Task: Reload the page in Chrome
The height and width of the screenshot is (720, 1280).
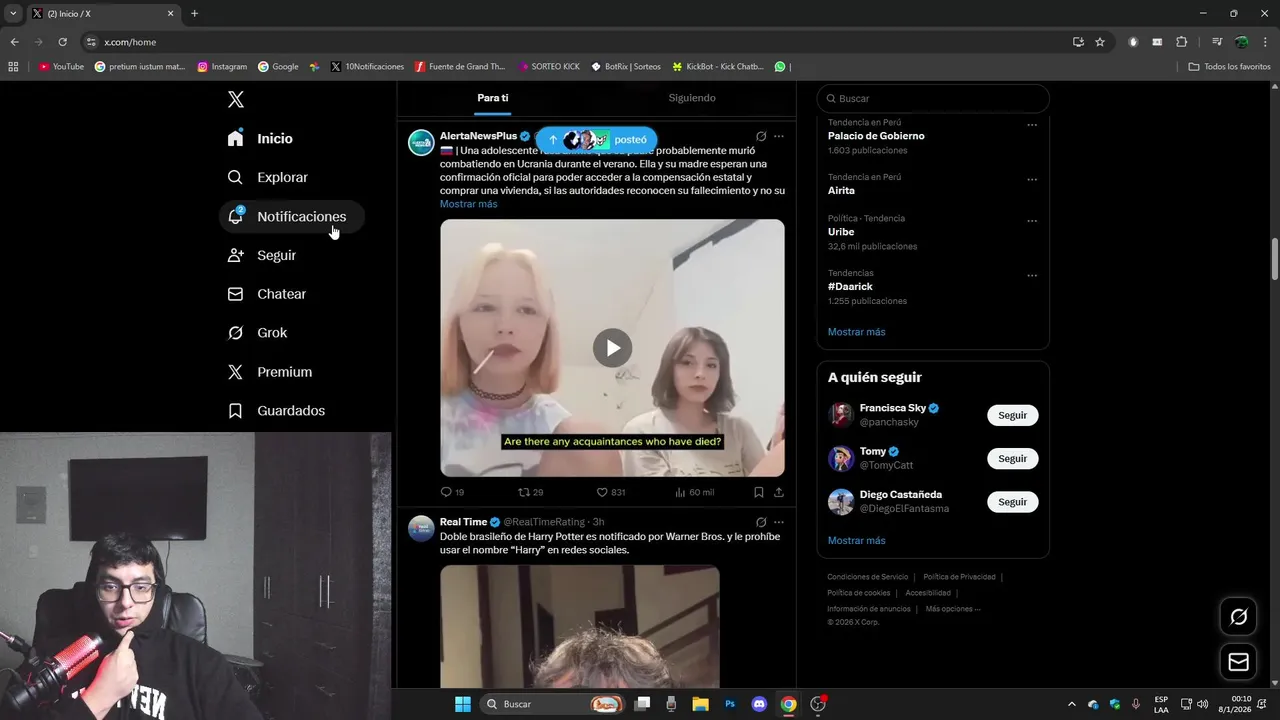Action: [x=62, y=42]
